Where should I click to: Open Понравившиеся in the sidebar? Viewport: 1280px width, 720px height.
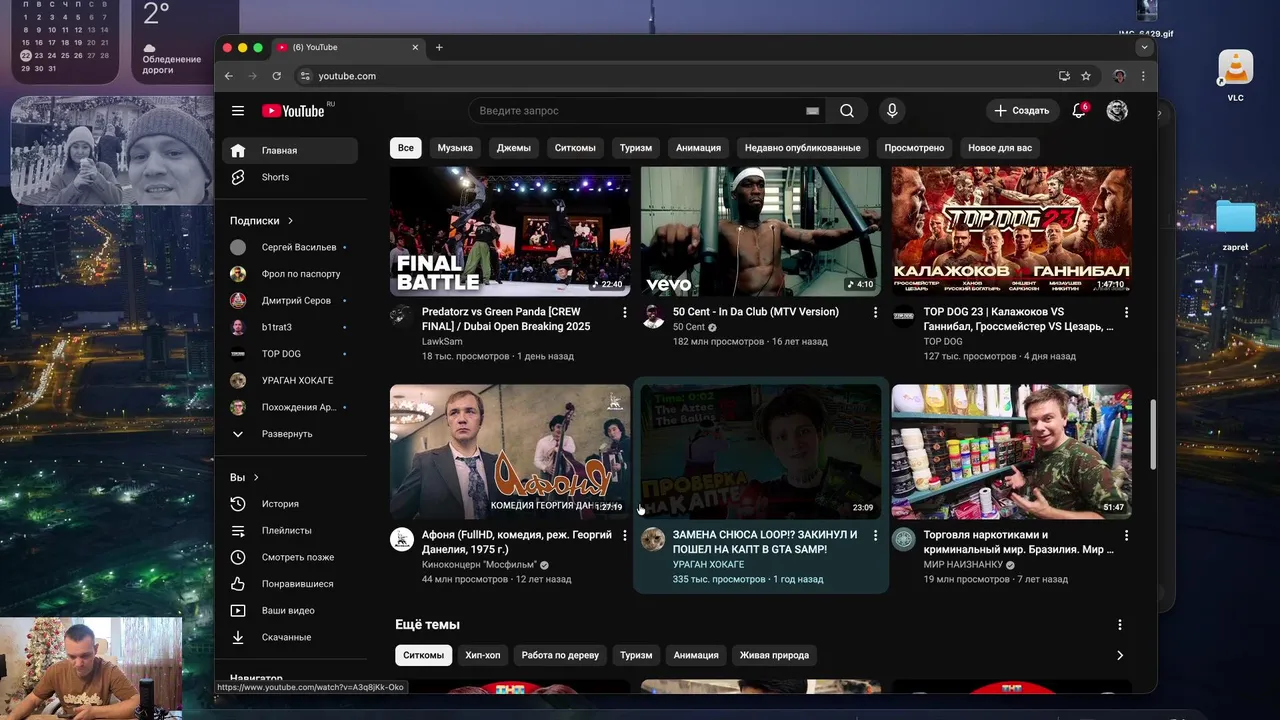[290, 584]
